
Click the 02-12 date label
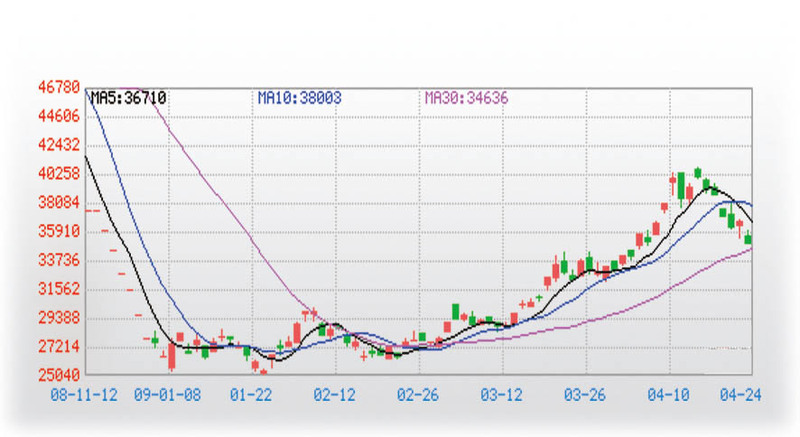tap(335, 395)
